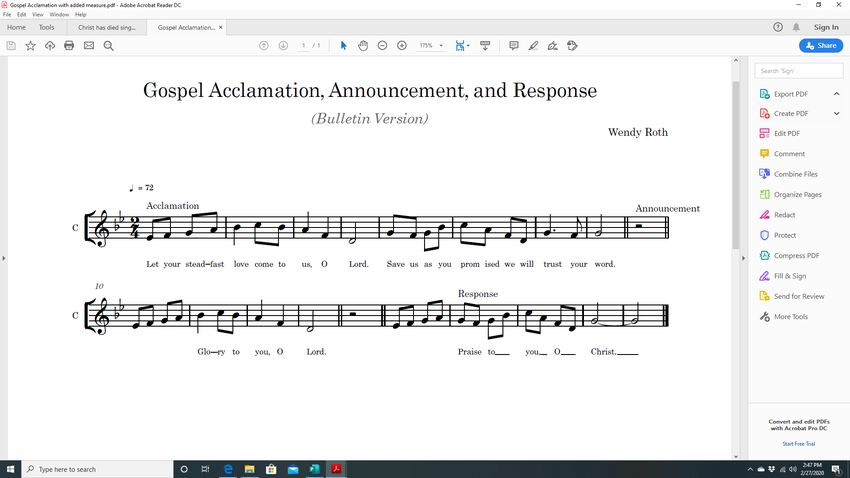Viewport: 850px width, 478px height.
Task: Activate the selection arrow tool
Action: coord(343,46)
